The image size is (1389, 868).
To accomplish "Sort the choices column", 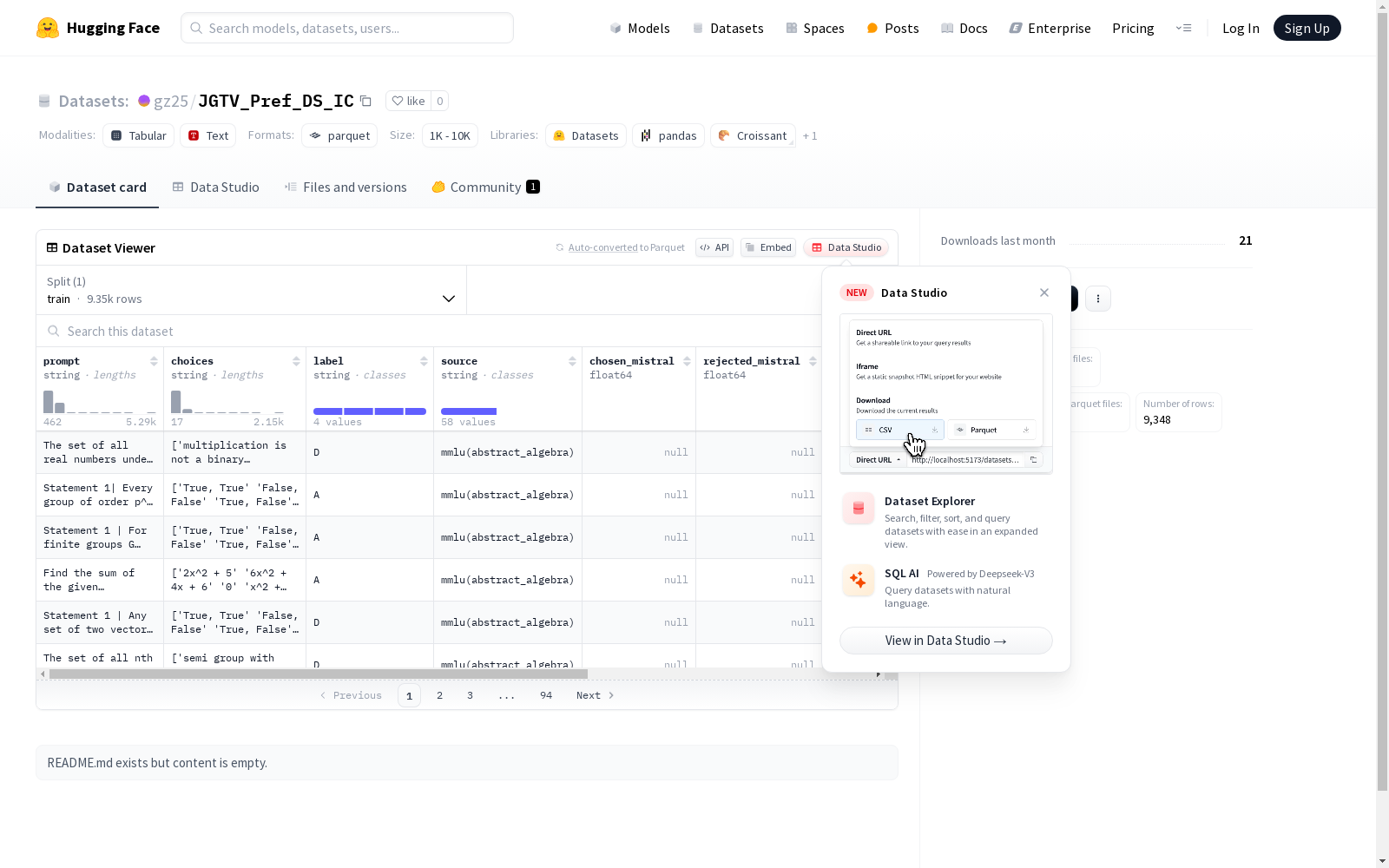I will [x=296, y=361].
